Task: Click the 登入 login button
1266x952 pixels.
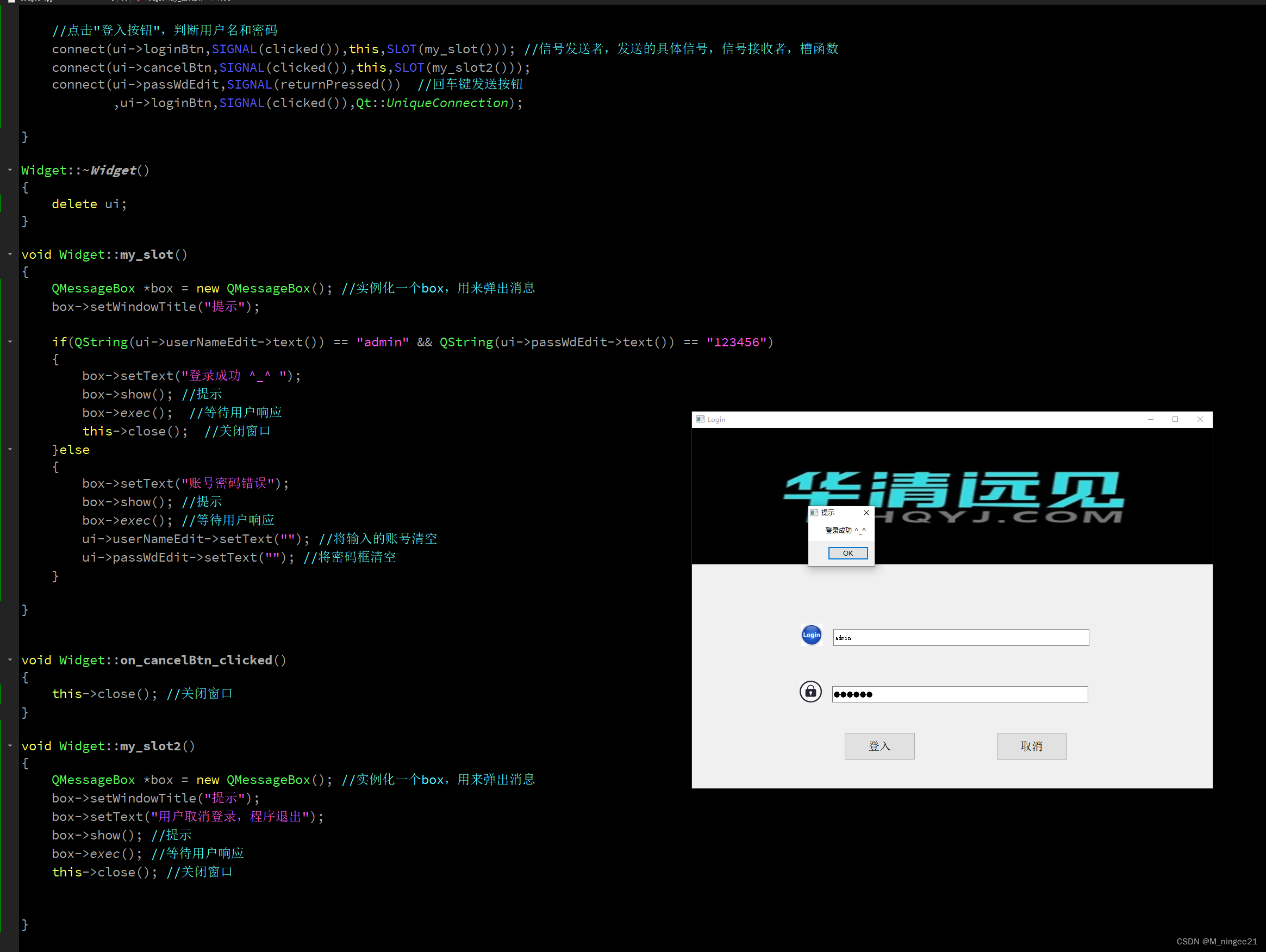Action: (x=879, y=746)
